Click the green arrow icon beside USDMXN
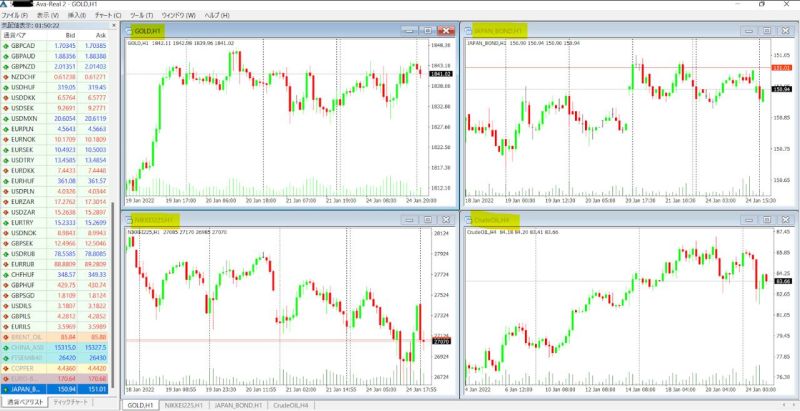This screenshot has width=800, height=411. coord(6,118)
